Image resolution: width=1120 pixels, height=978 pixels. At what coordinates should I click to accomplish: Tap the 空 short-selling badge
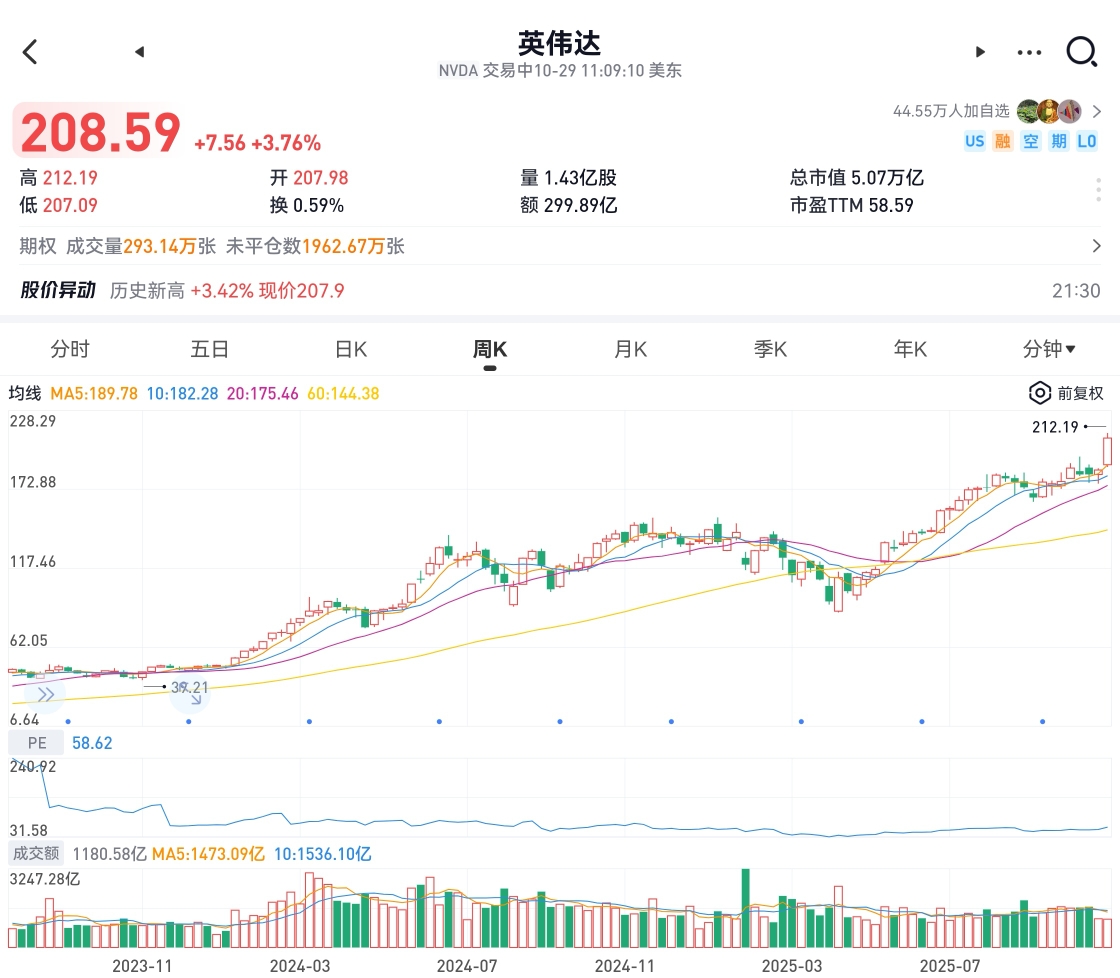tap(1031, 141)
